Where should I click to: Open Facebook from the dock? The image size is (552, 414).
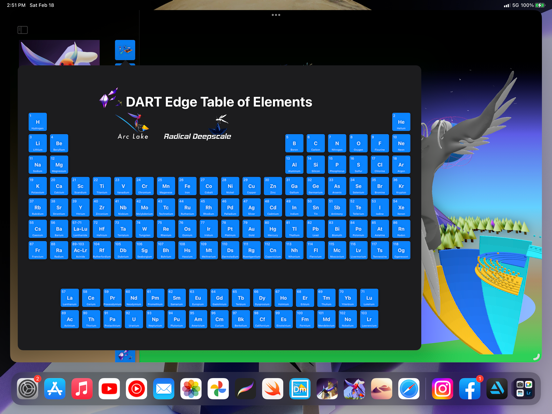coord(470,389)
